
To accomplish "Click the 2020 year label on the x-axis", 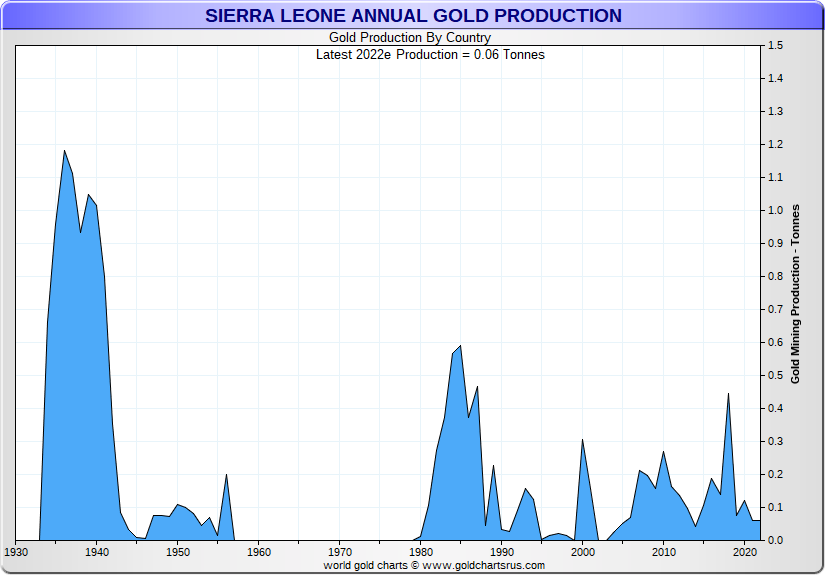I will [745, 551].
